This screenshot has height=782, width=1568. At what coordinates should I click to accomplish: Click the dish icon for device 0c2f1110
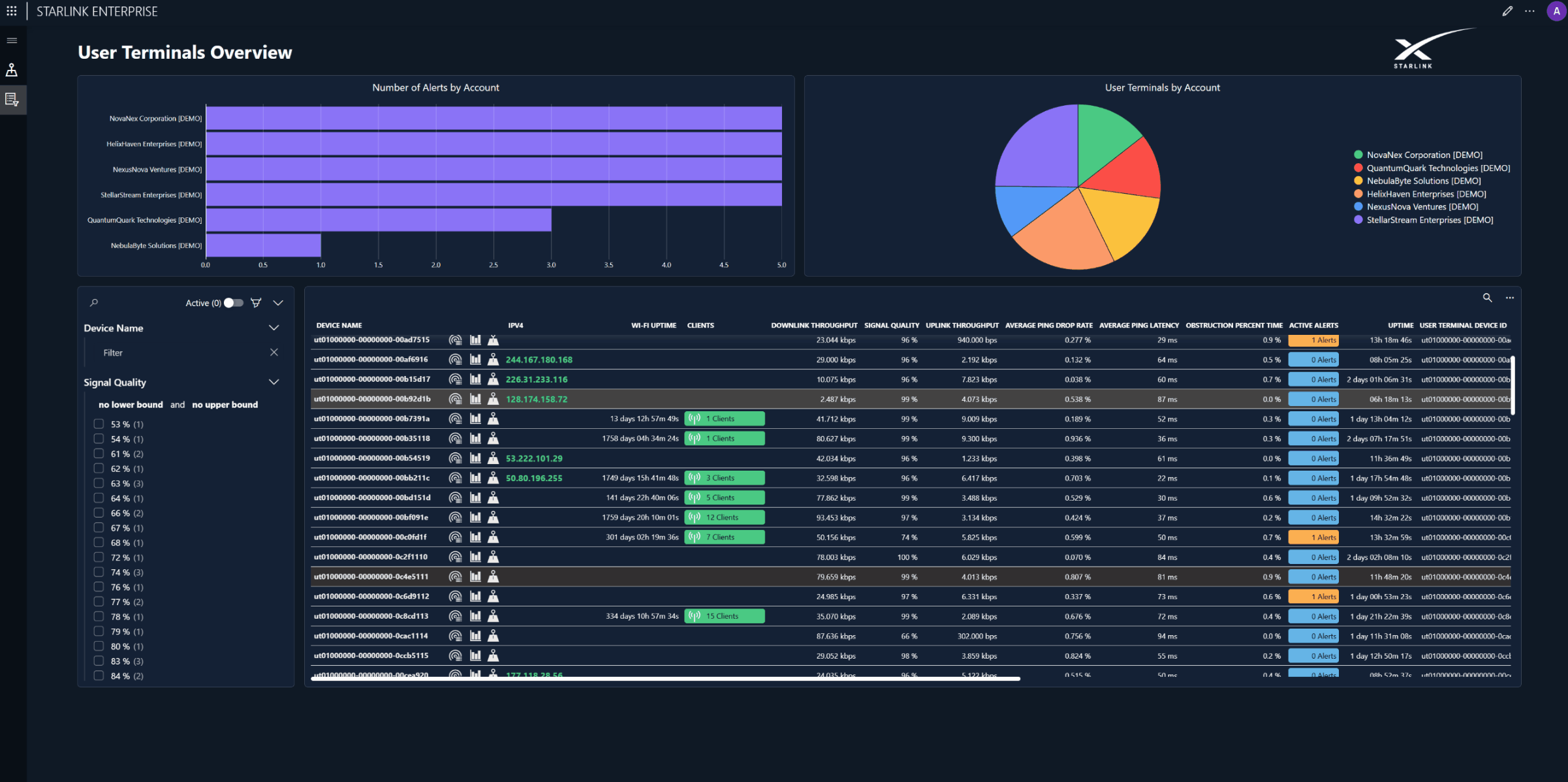click(x=455, y=557)
